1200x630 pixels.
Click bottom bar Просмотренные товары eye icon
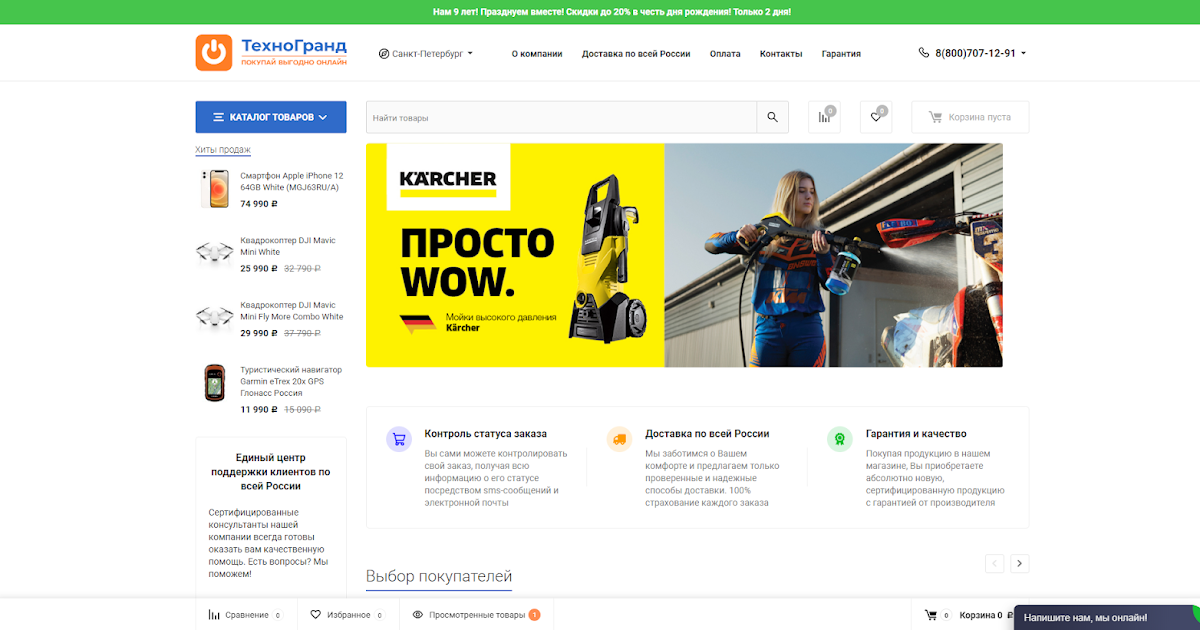(418, 615)
